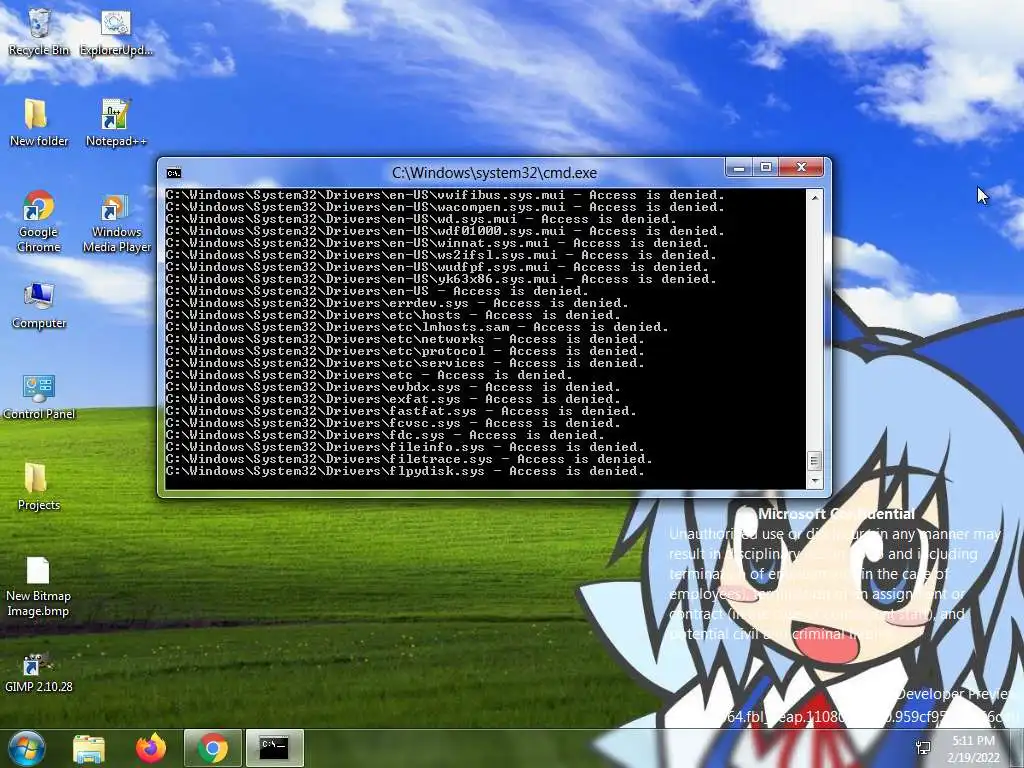Launch GIMP 2.10.28 from desktop
The width and height of the screenshot is (1024, 768).
coord(39,673)
